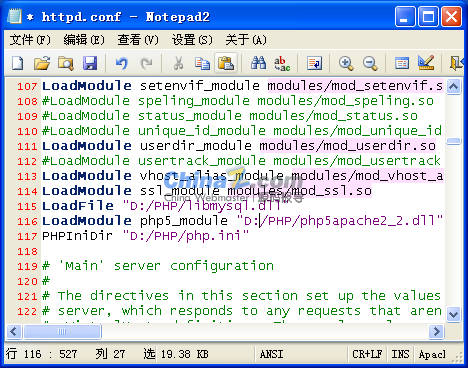Viewport: 468px width, 368px height.
Task: Click the vertical scrollbar down arrow
Action: pyautogui.click(x=453, y=314)
